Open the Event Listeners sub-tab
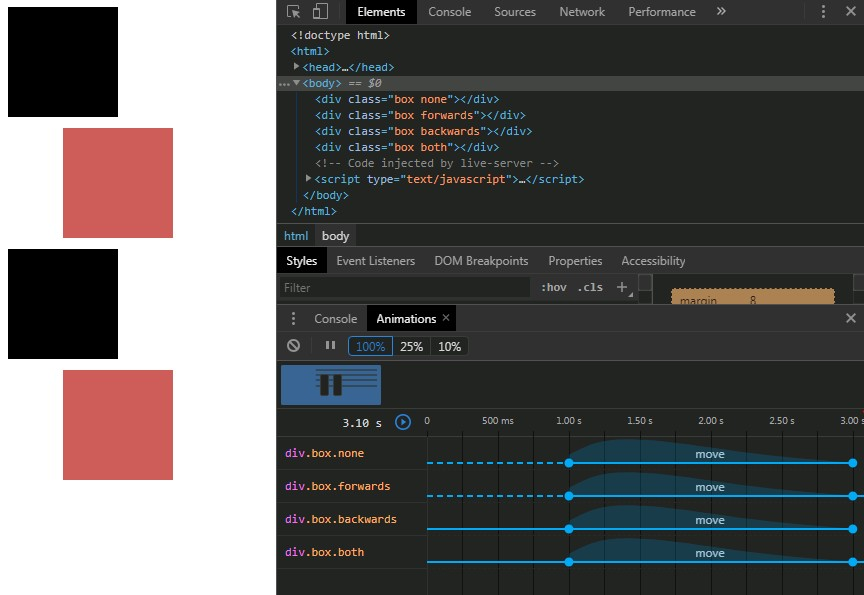The width and height of the screenshot is (864, 595). click(375, 261)
